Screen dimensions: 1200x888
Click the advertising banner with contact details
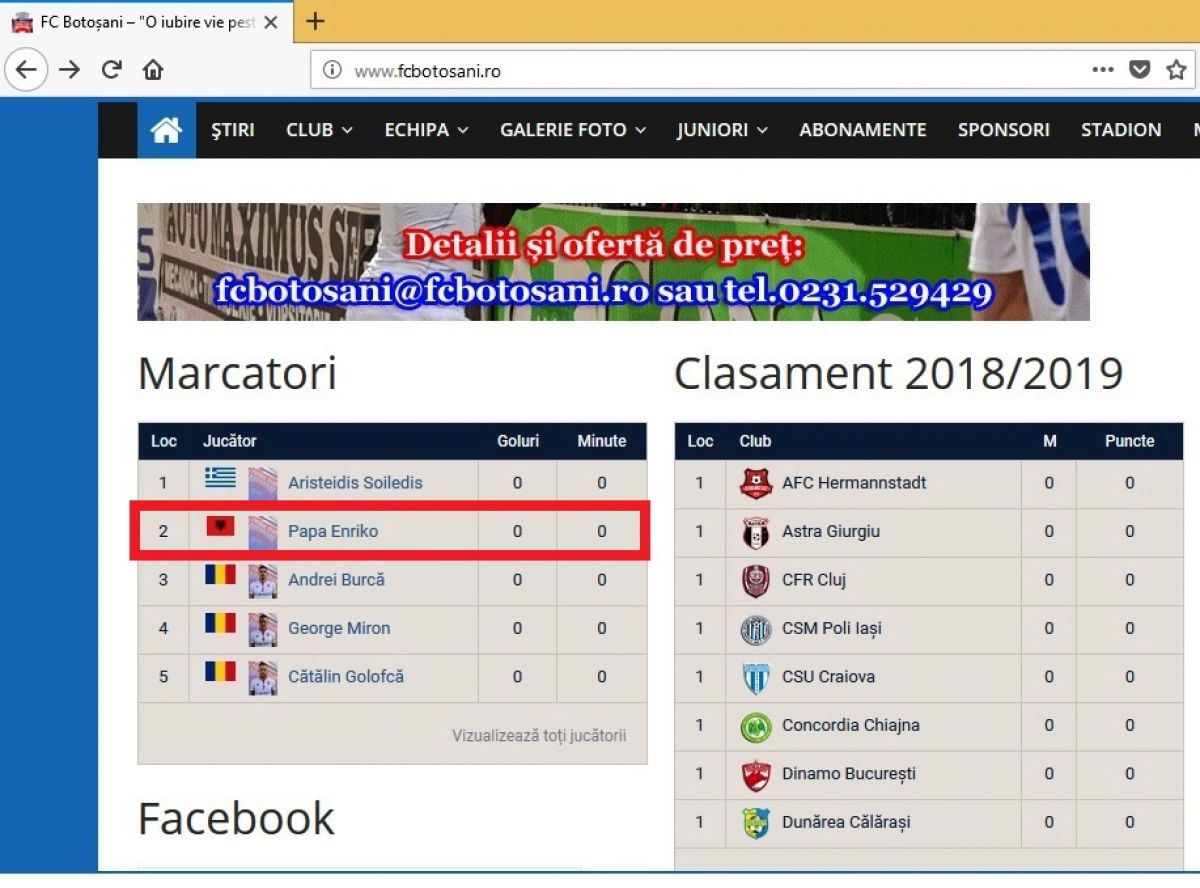click(613, 262)
